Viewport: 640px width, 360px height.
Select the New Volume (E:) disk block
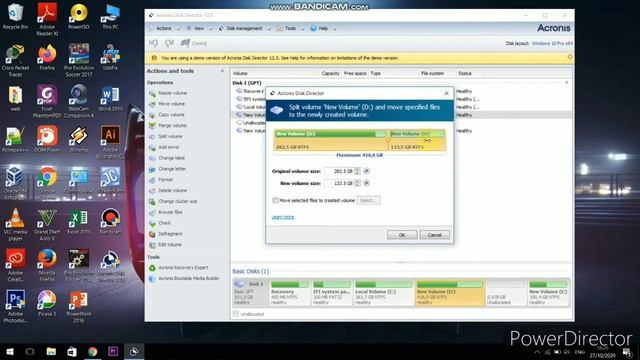(548, 293)
